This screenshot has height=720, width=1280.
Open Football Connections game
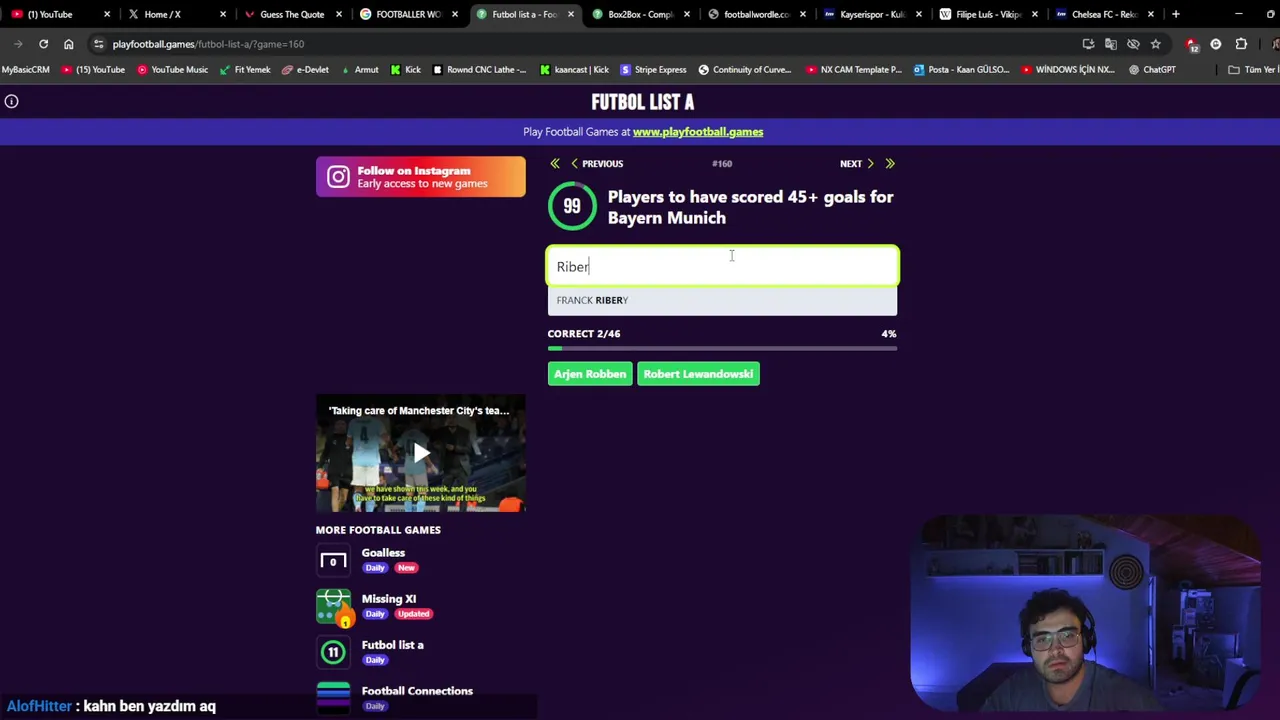pyautogui.click(x=417, y=691)
